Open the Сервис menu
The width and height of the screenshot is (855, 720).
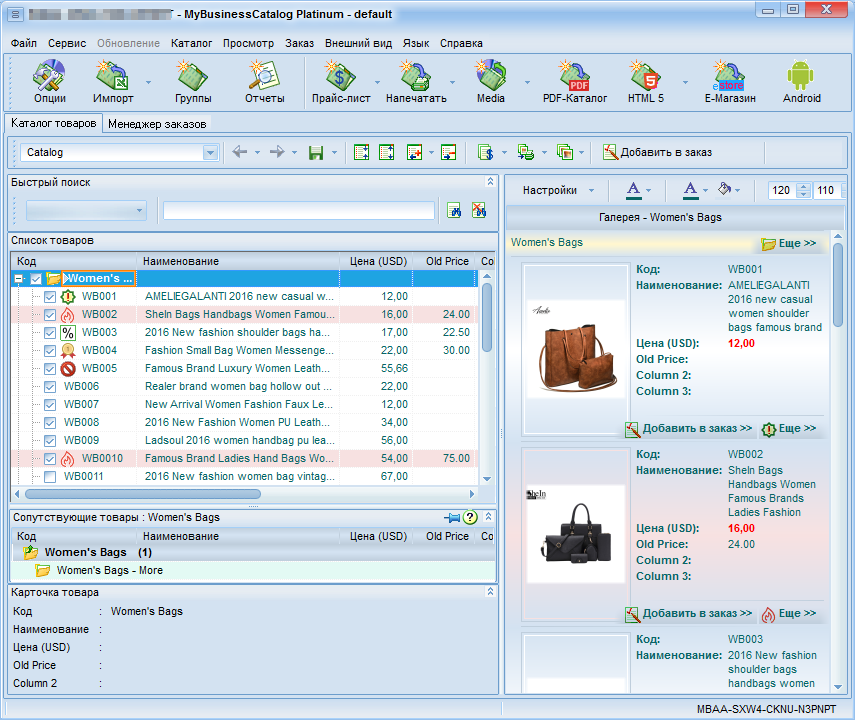pos(67,43)
